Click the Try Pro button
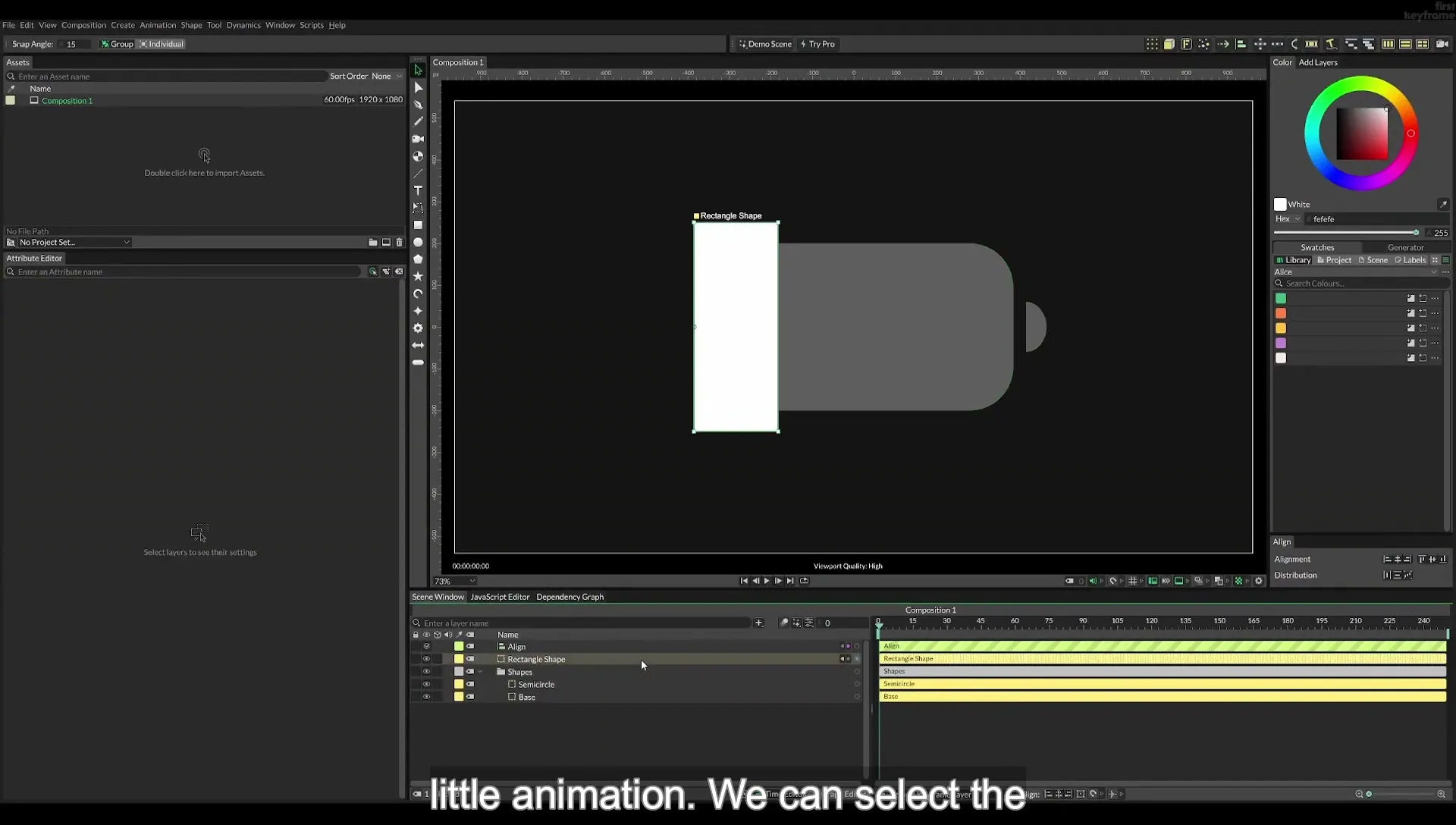This screenshot has width=1456, height=825. point(817,44)
